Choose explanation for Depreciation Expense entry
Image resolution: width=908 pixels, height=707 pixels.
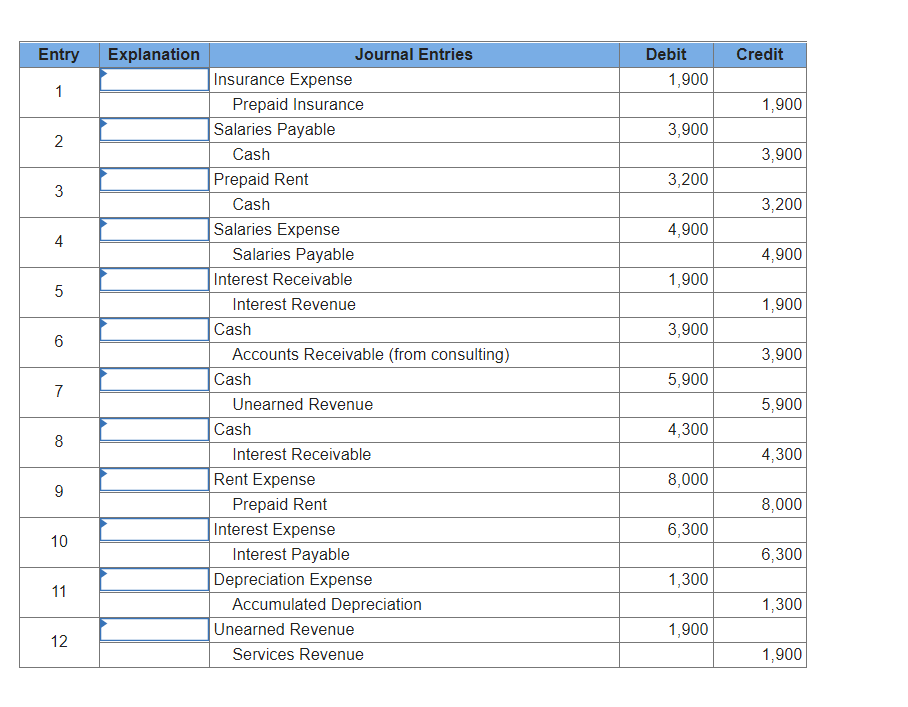[154, 580]
